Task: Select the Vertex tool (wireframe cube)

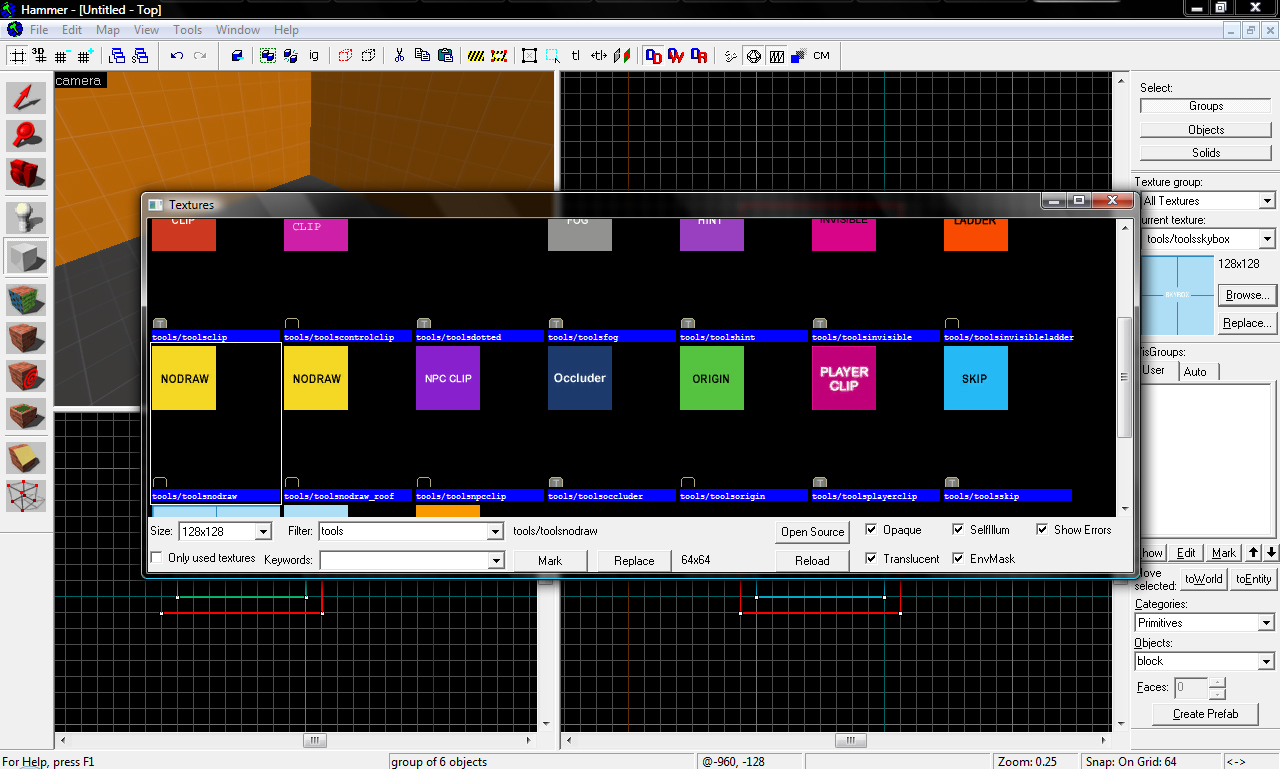Action: tap(27, 496)
